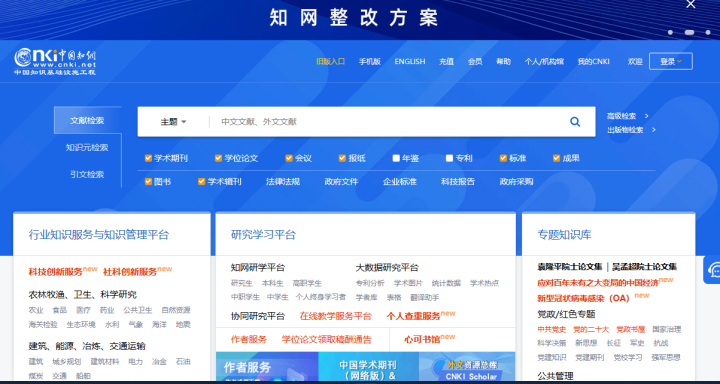Open 城乡规划 industry link

(x=67, y=361)
